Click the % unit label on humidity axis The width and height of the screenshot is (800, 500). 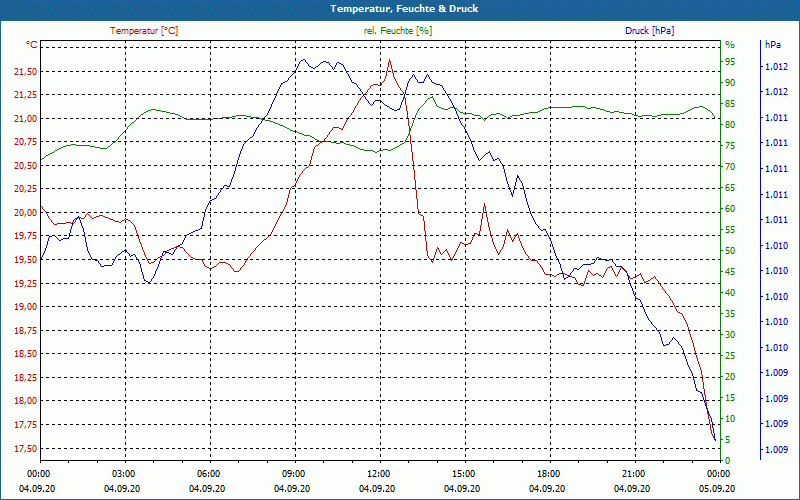click(x=730, y=45)
